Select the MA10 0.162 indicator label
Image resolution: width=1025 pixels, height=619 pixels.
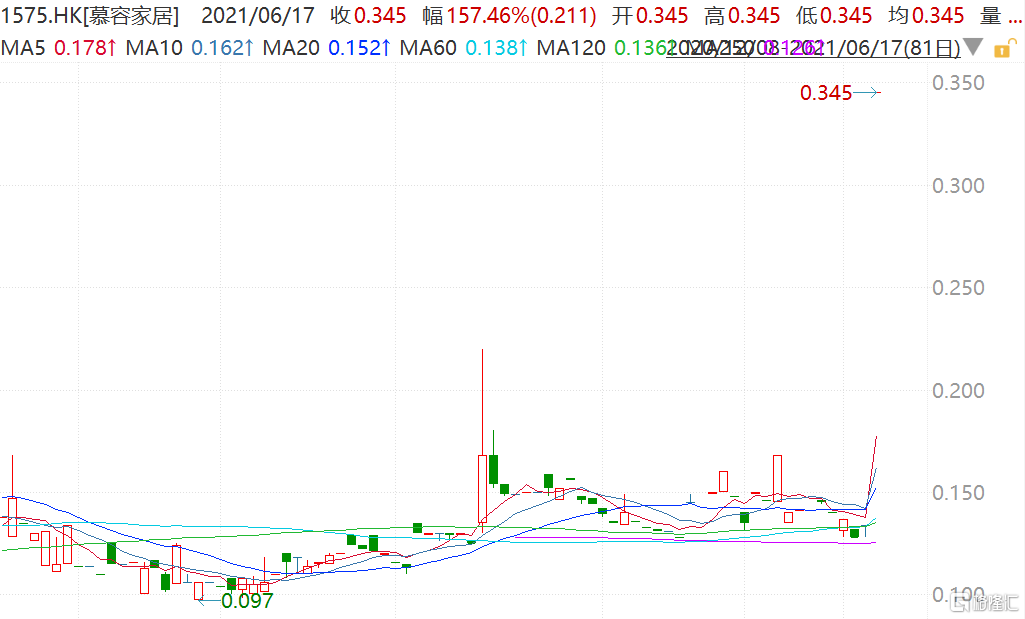(190, 48)
